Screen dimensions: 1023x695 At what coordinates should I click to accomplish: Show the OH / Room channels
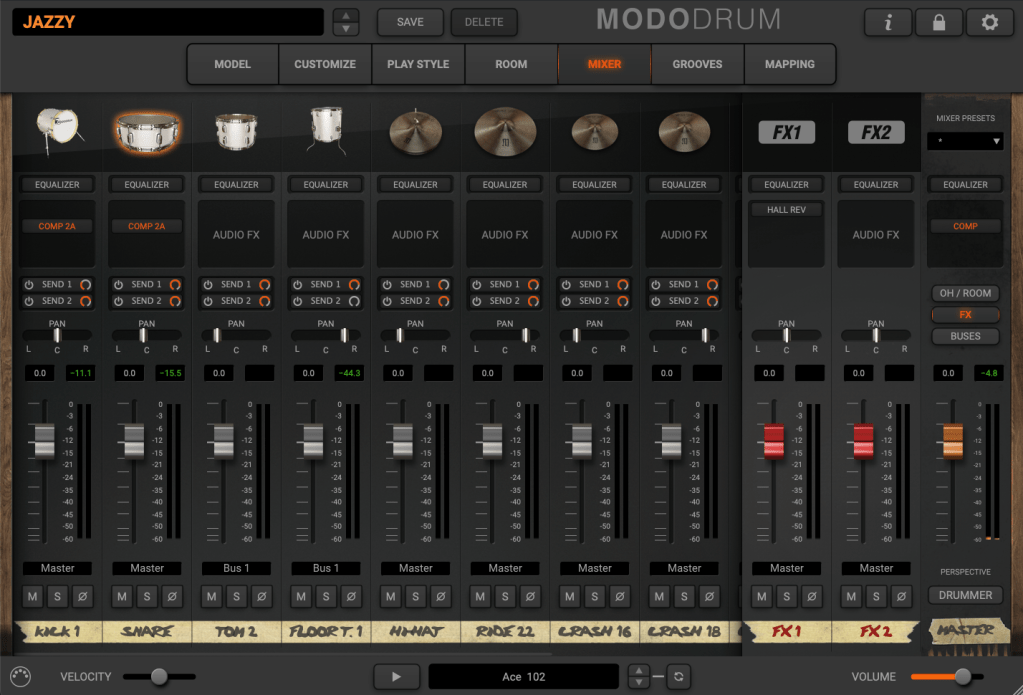965,293
